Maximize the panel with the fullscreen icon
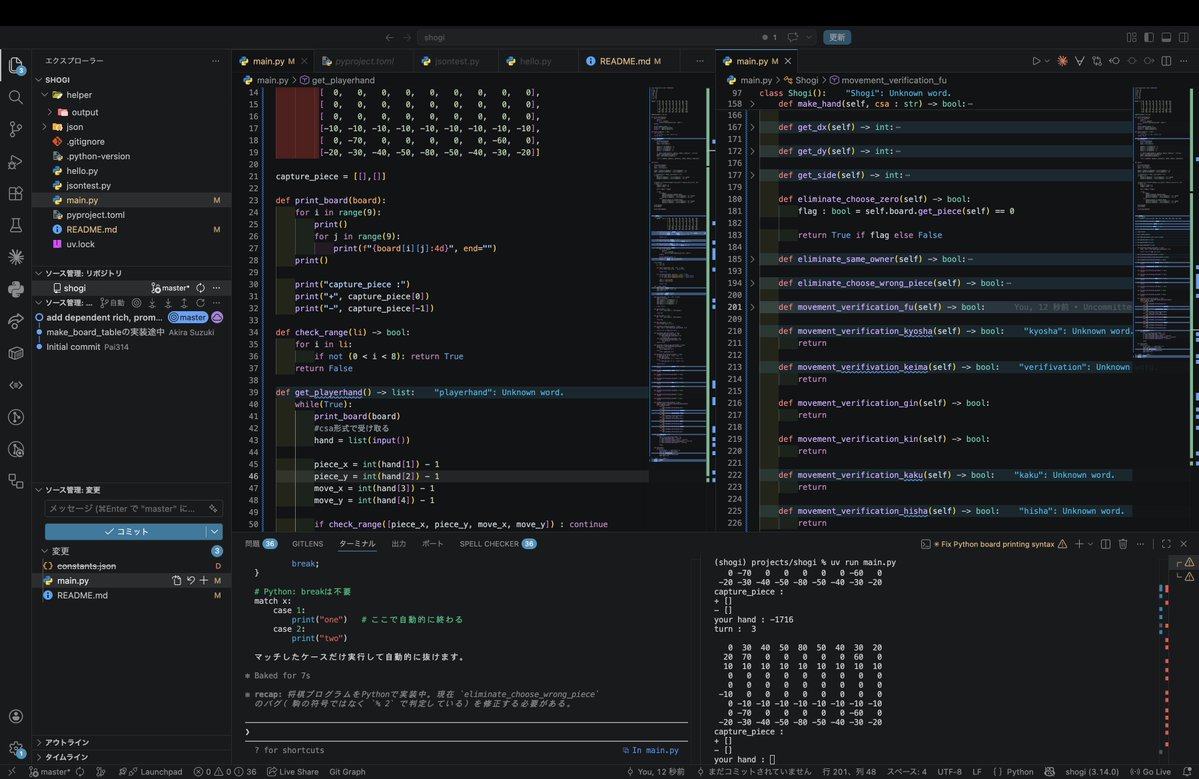This screenshot has width=1199, height=779. click(1166, 544)
